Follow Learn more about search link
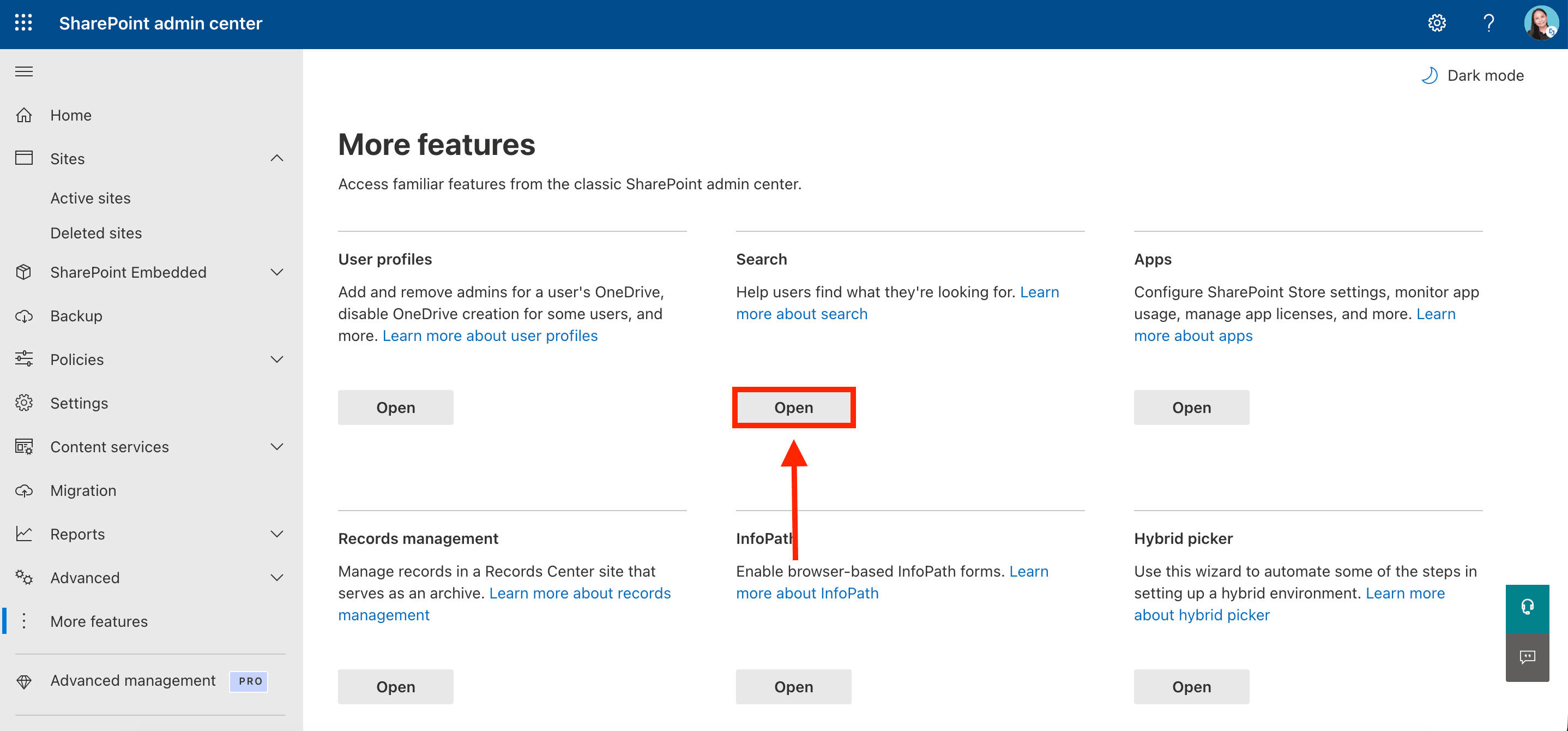The width and height of the screenshot is (1568, 731). 801,314
